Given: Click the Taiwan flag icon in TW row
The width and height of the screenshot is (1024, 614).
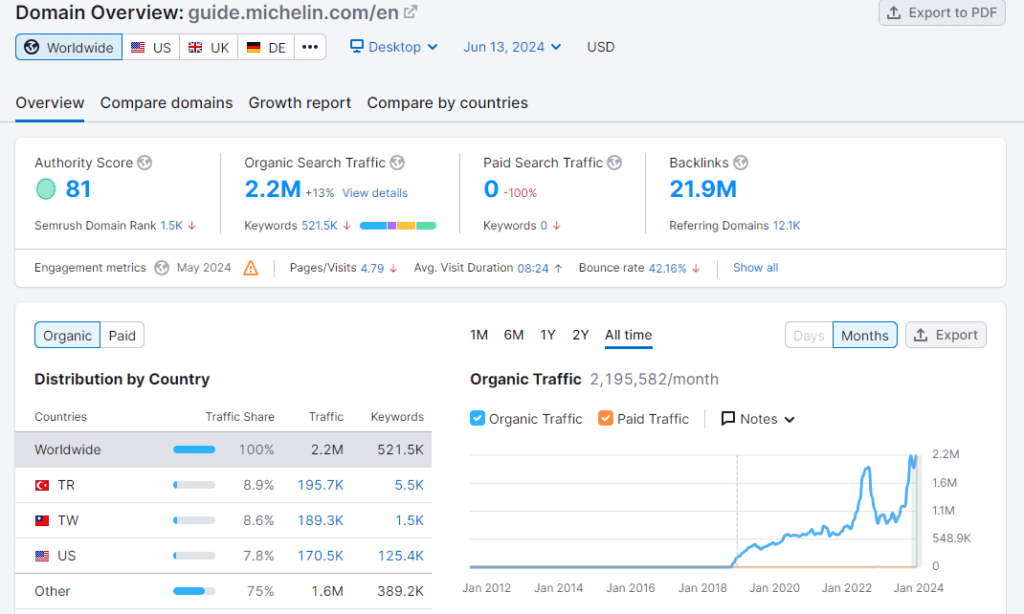Looking at the screenshot, I should coord(42,521).
